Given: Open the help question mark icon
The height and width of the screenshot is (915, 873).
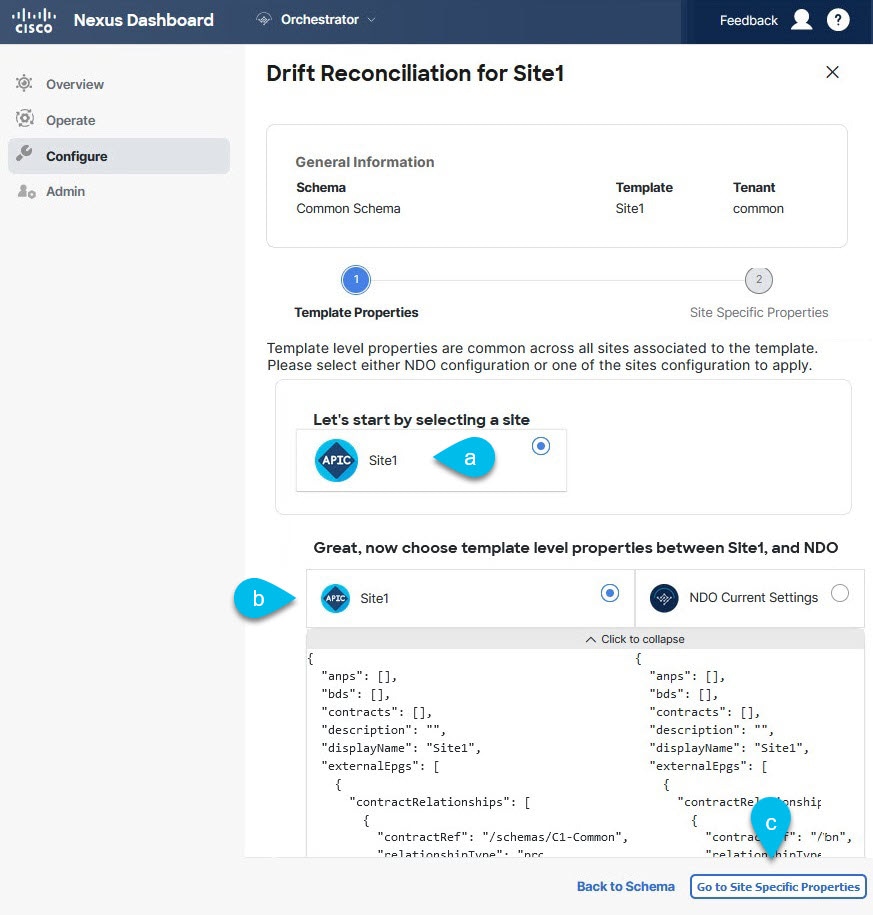Looking at the screenshot, I should click(838, 20).
